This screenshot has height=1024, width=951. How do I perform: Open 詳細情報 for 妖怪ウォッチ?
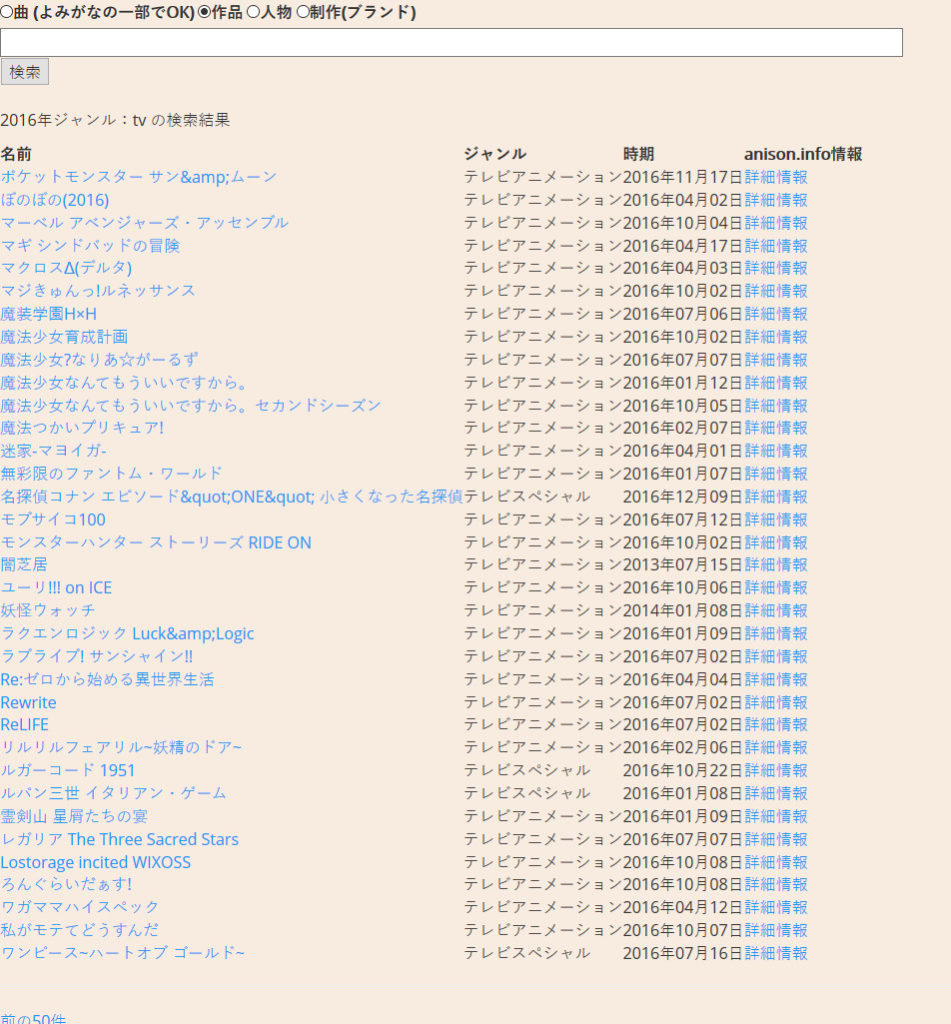click(776, 611)
